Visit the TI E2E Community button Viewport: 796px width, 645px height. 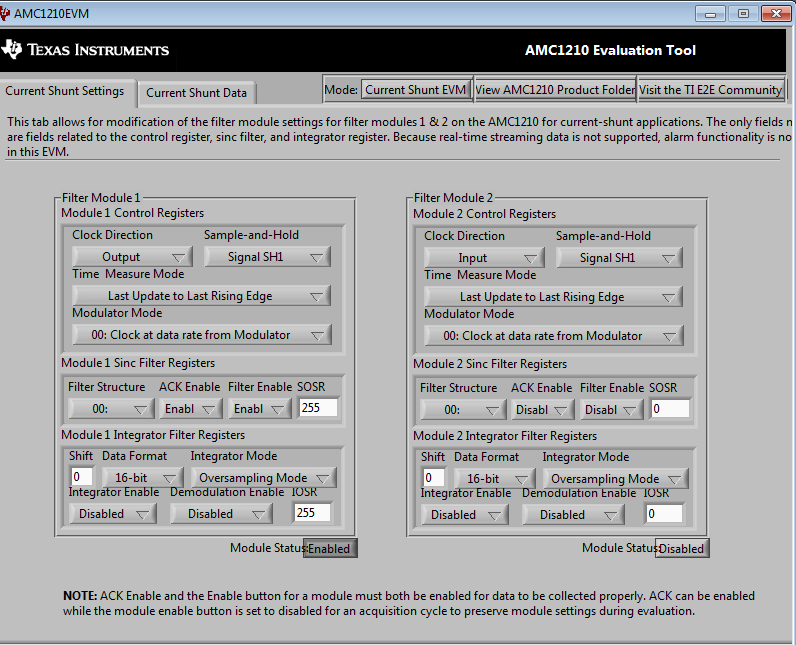tap(711, 90)
